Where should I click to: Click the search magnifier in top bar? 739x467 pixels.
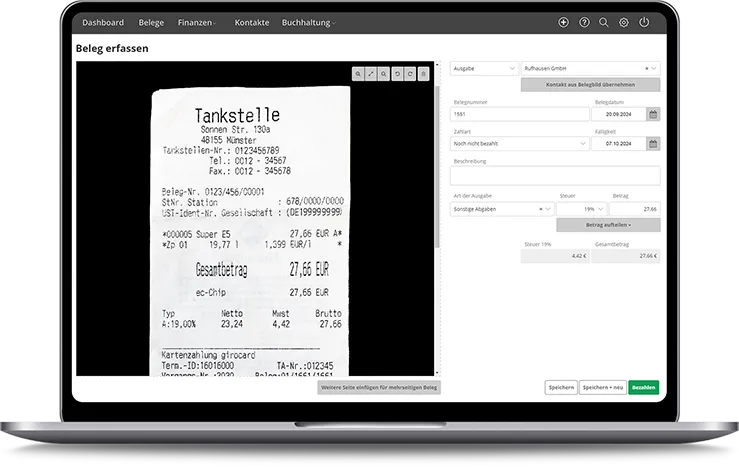pyautogui.click(x=604, y=22)
